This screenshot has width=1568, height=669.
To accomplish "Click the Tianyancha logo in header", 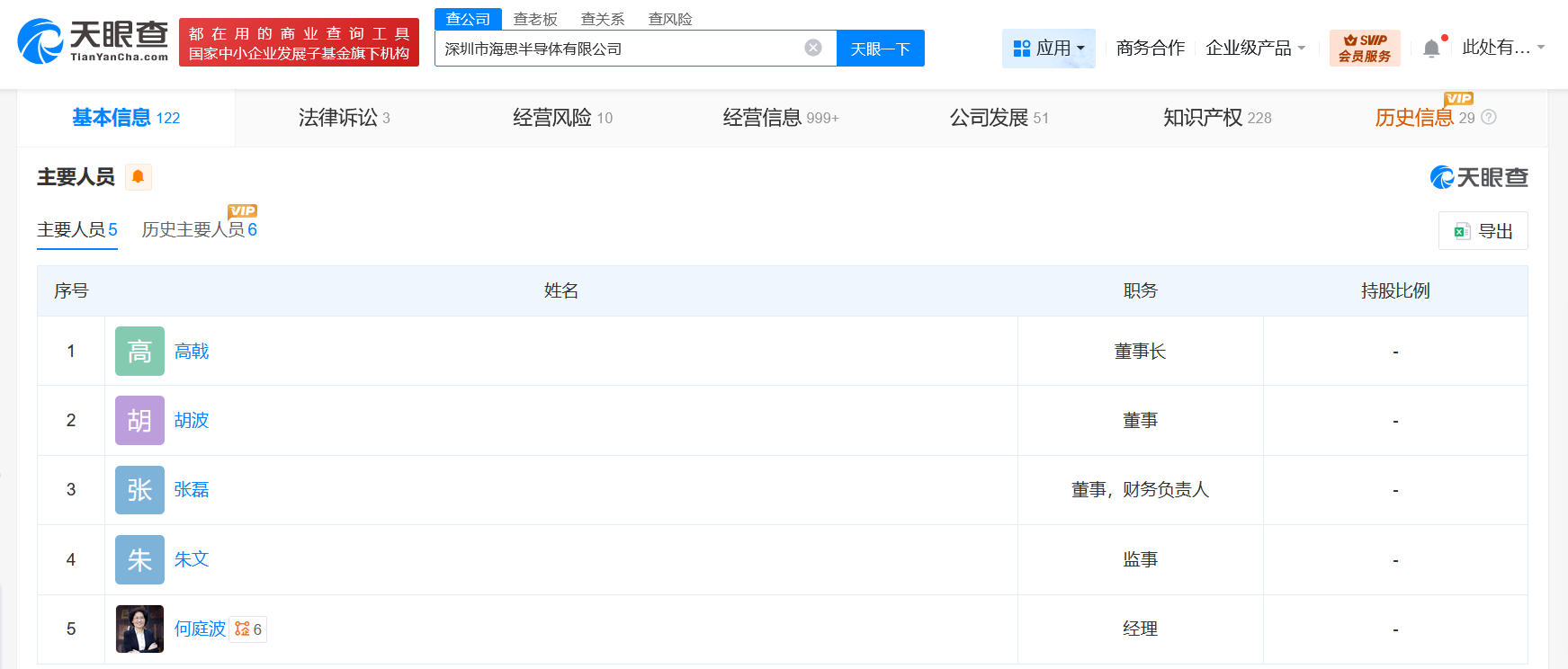I will 93,41.
